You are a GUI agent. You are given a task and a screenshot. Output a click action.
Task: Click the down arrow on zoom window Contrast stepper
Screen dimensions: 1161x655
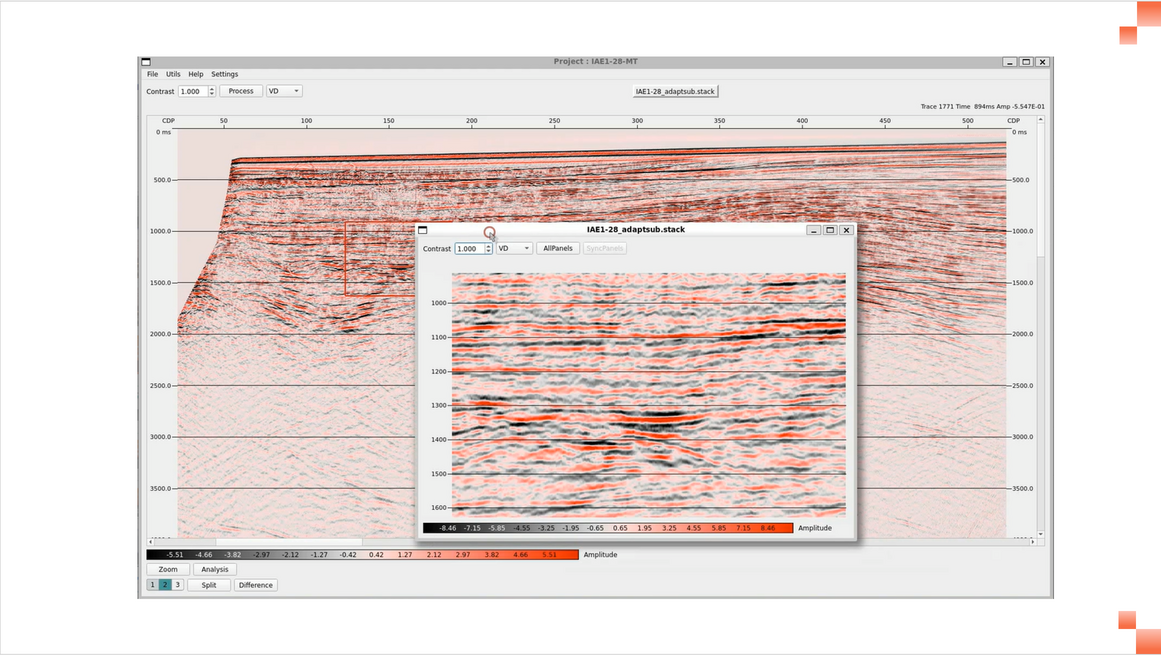click(x=489, y=251)
